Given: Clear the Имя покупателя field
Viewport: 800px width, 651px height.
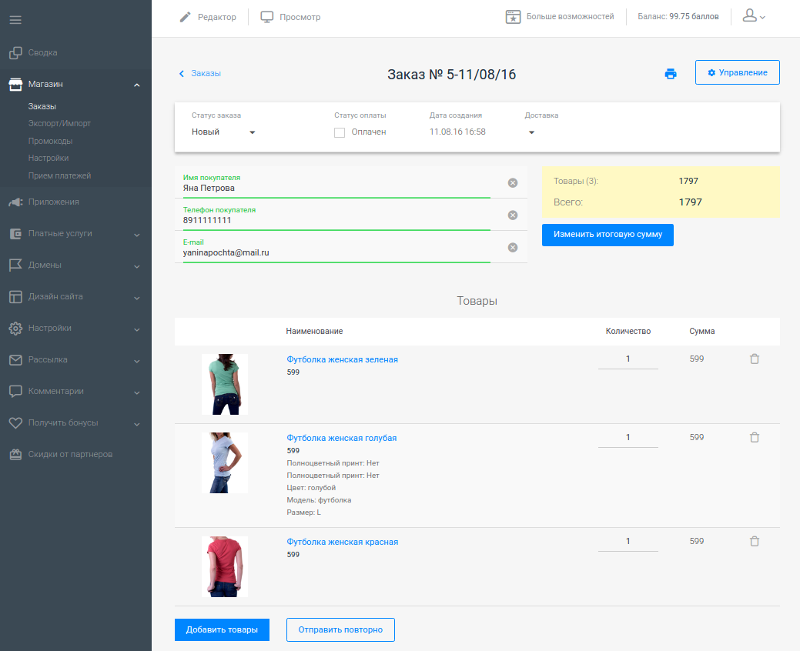Looking at the screenshot, I should point(513,183).
